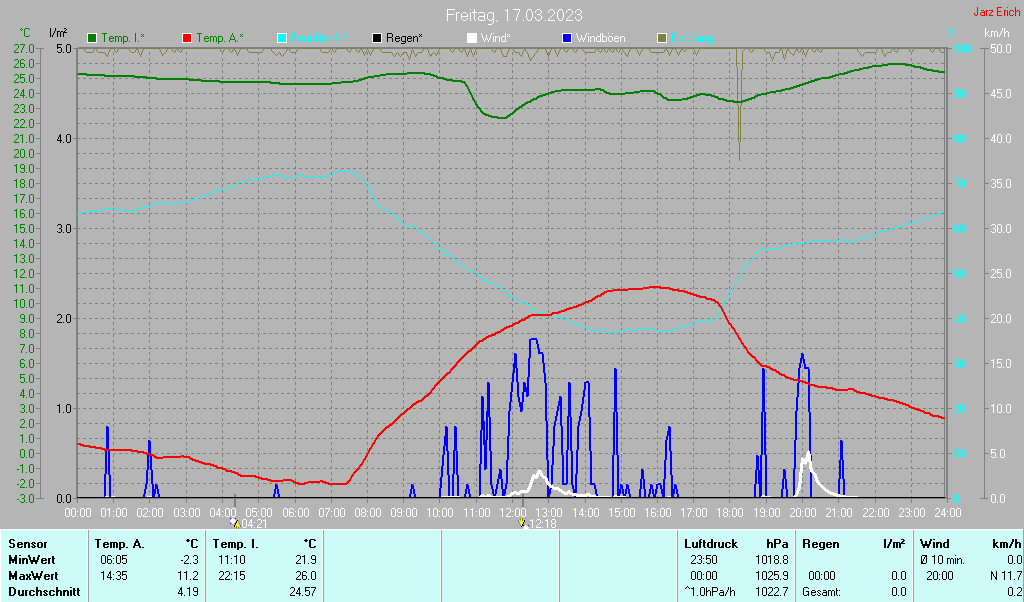Click the Temp. I. header in table
The image size is (1024, 602).
(x=235, y=544)
